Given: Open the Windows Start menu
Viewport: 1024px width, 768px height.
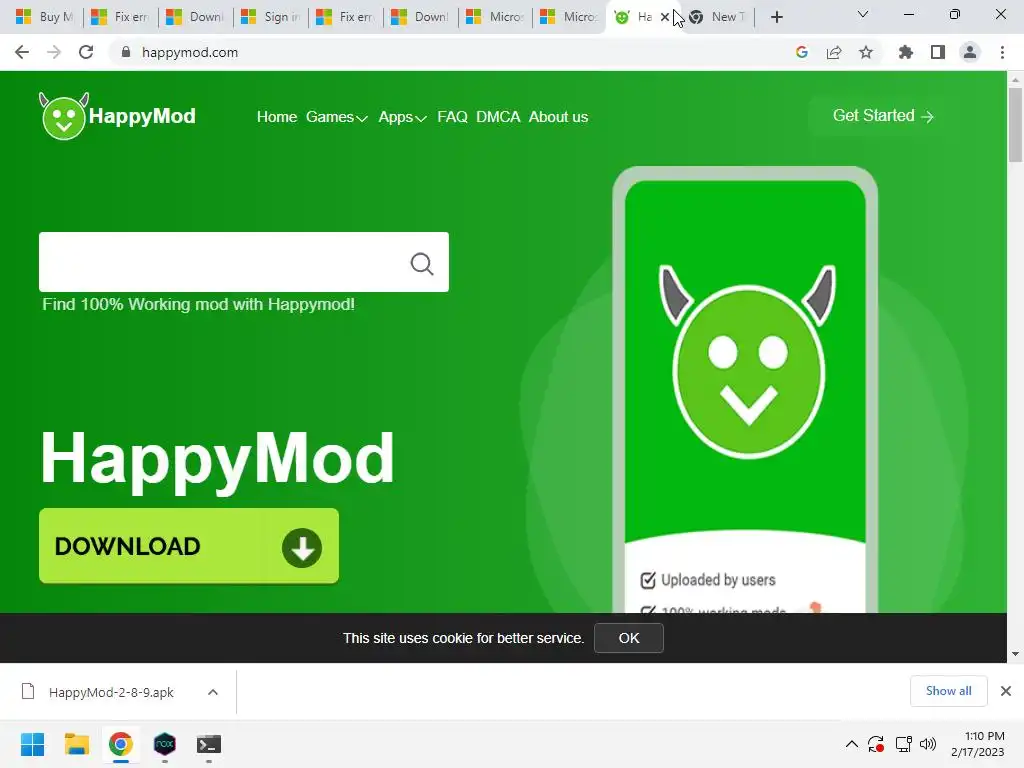Looking at the screenshot, I should tap(33, 744).
